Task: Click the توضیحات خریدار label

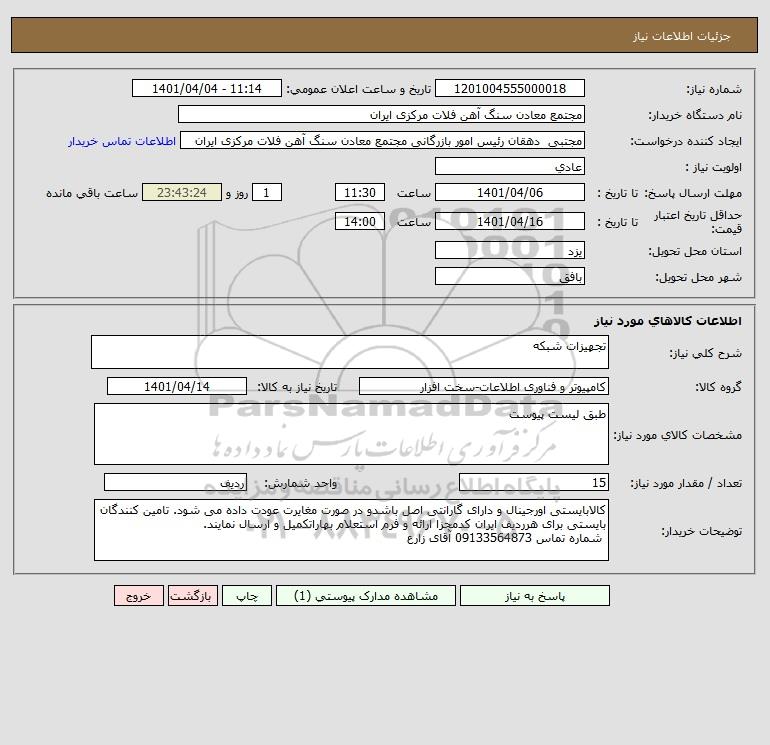Action: (702, 531)
